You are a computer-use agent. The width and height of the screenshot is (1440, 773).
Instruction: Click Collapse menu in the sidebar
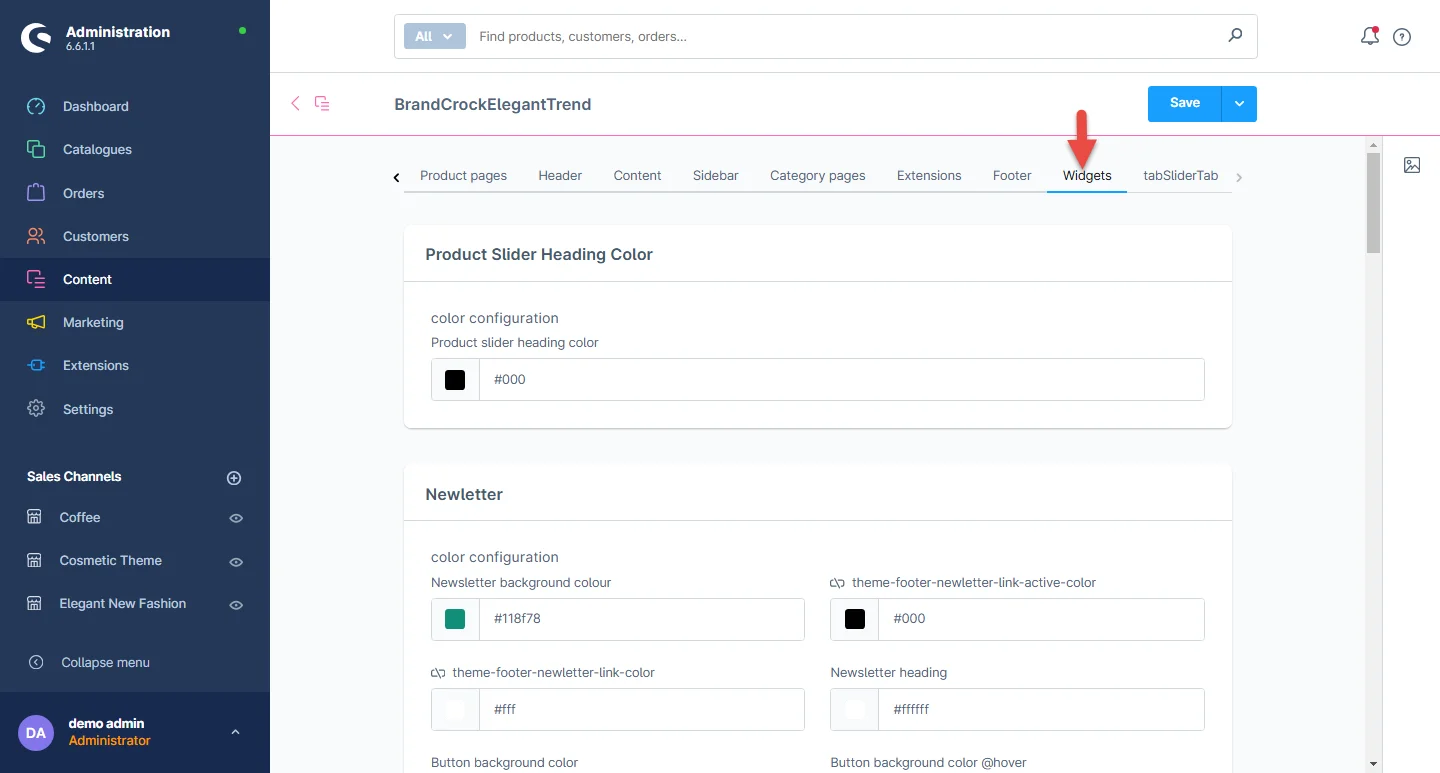[105, 662]
